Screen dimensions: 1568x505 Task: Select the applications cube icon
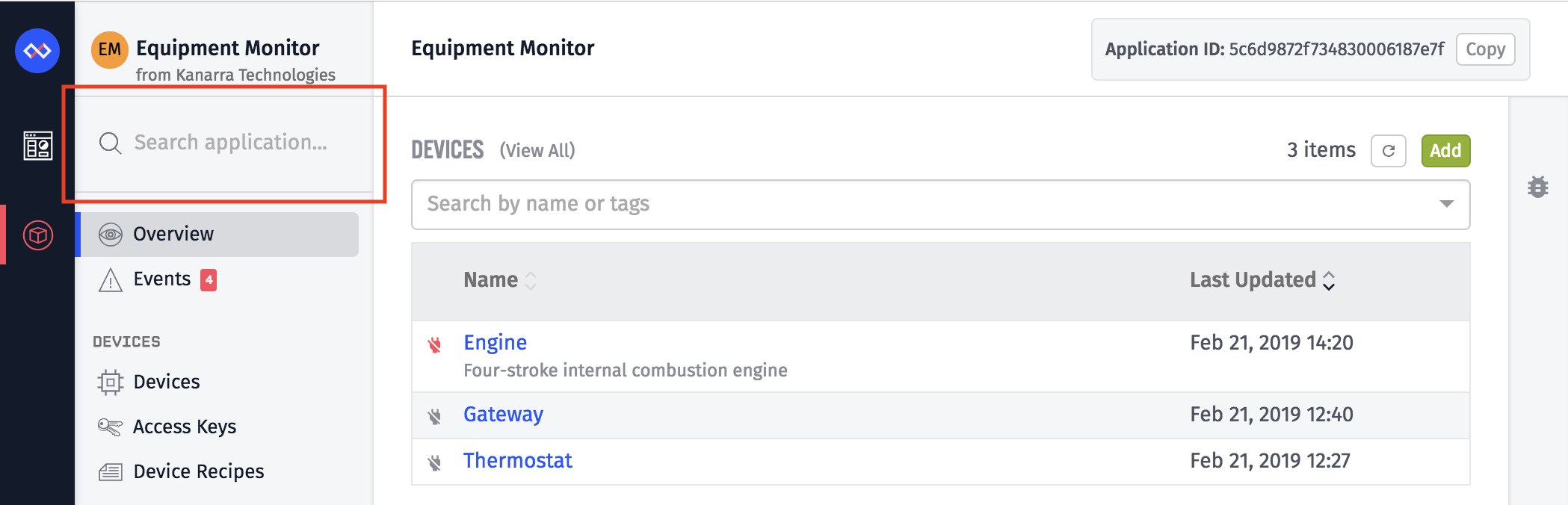37,235
